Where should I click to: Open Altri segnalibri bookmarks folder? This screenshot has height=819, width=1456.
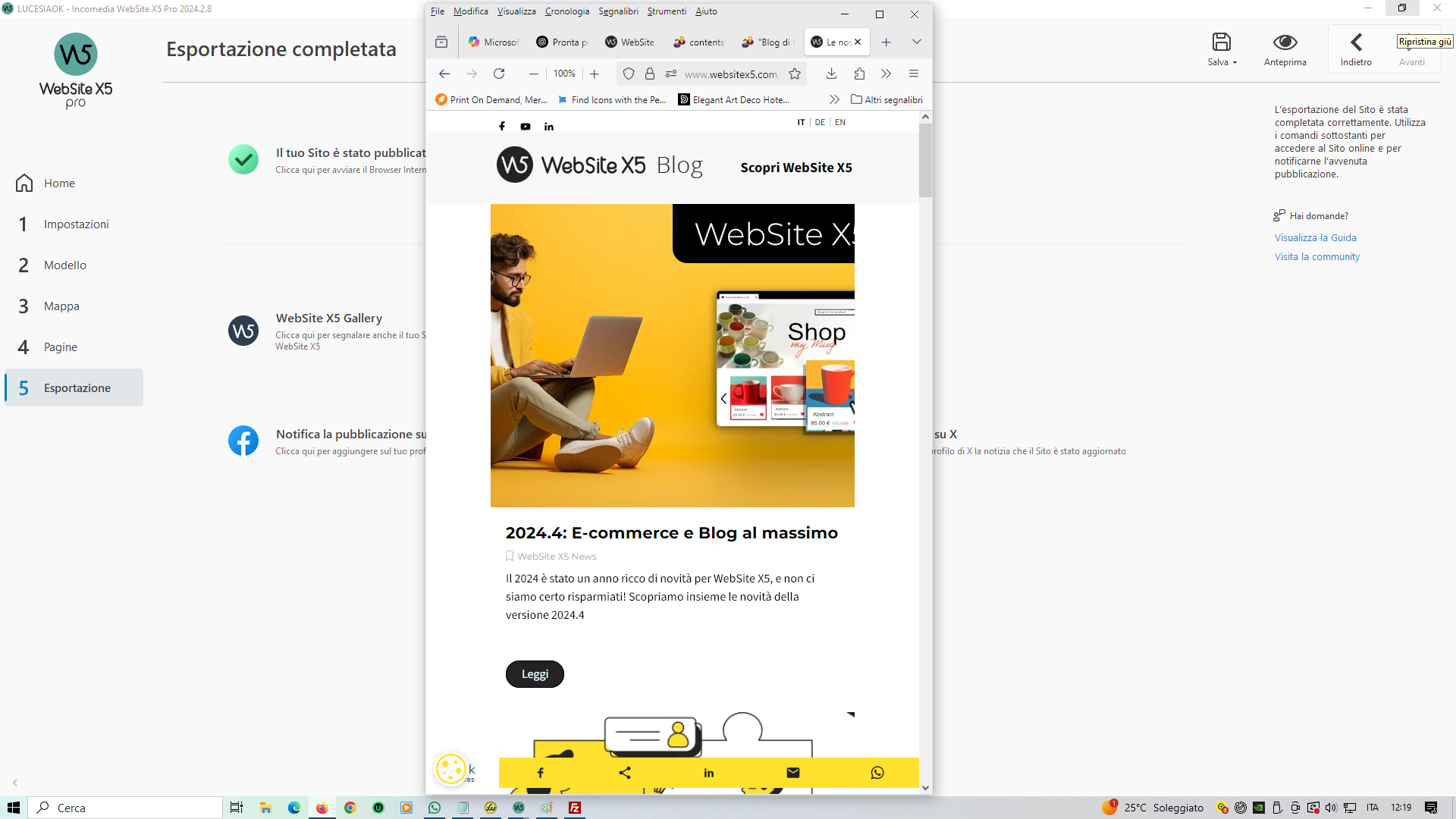[x=886, y=99]
